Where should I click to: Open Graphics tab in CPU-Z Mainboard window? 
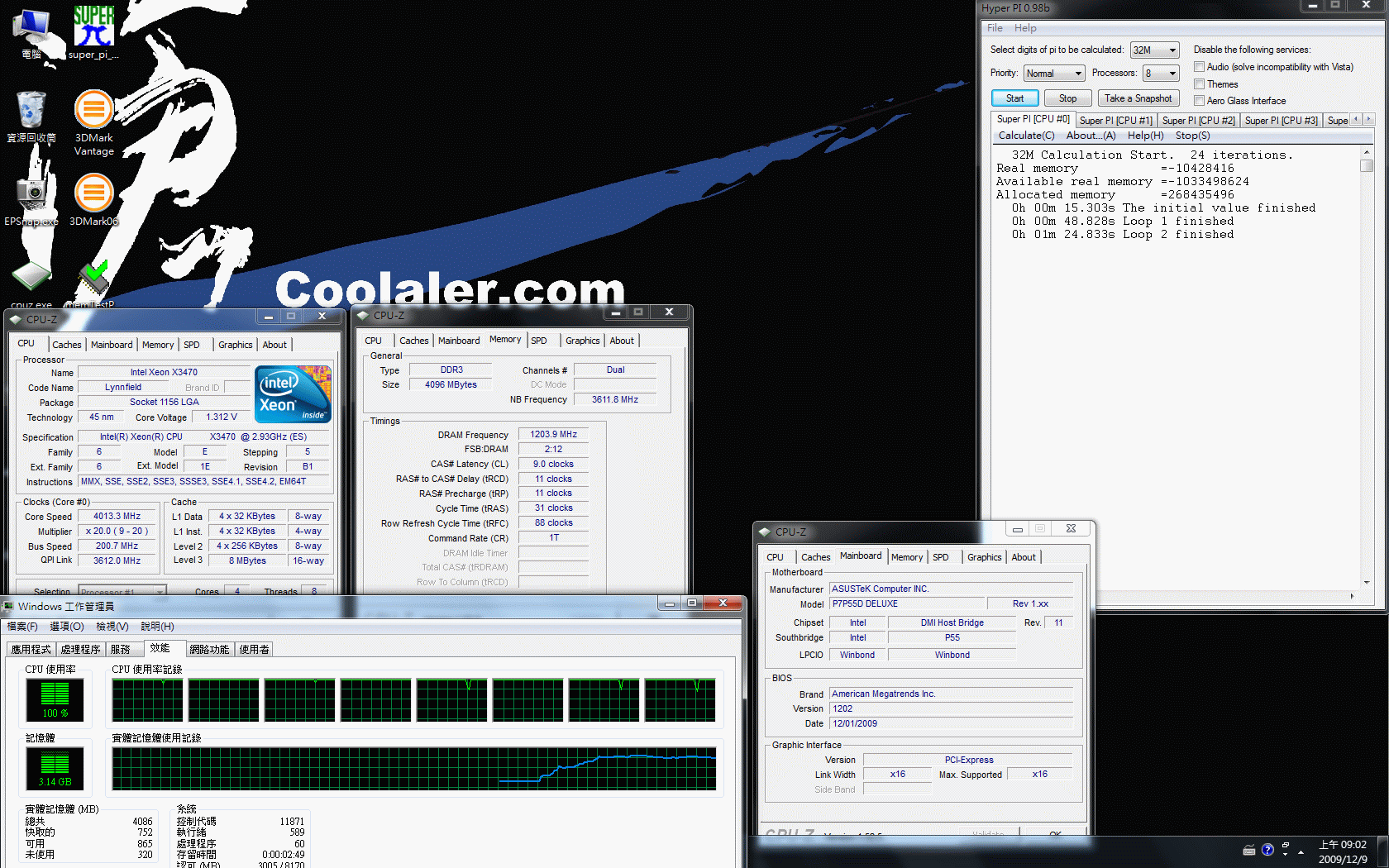tap(984, 557)
